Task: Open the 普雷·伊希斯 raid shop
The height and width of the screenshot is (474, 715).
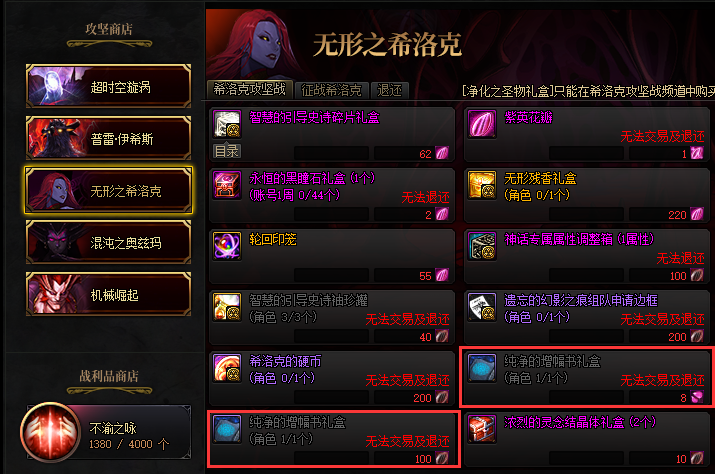Action: [109, 138]
